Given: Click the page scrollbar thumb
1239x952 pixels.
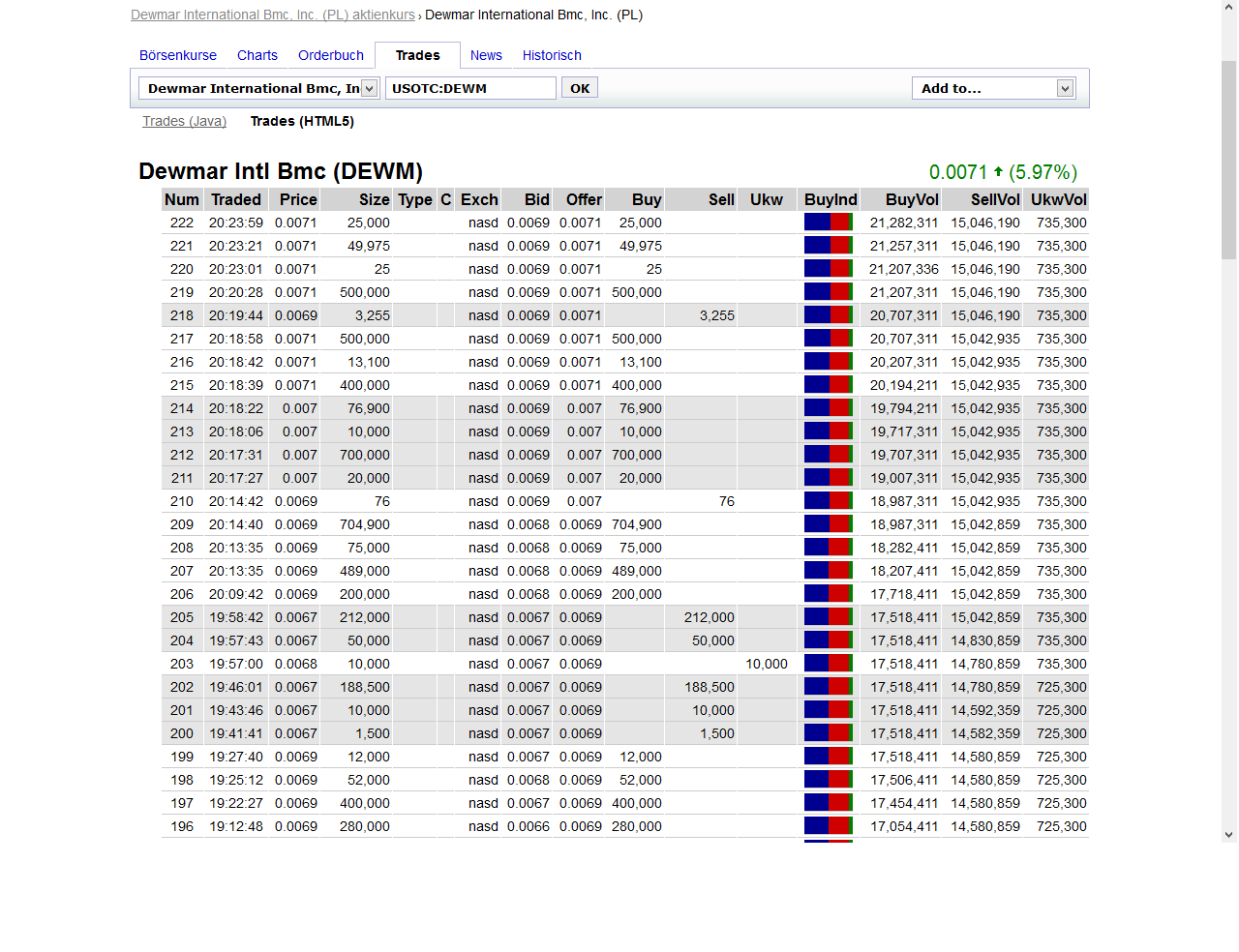Looking at the screenshot, I should coord(1229,160).
